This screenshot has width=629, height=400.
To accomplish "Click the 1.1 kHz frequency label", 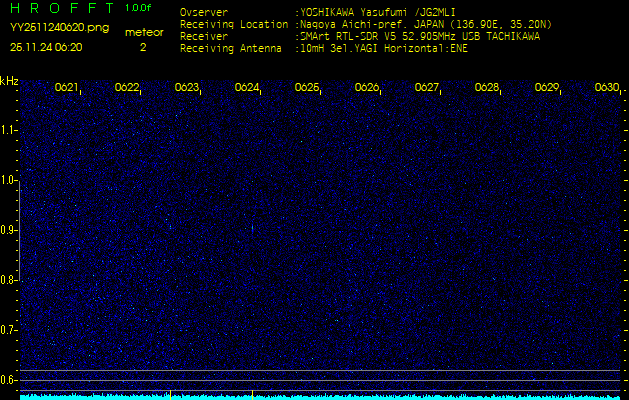I will point(8,130).
